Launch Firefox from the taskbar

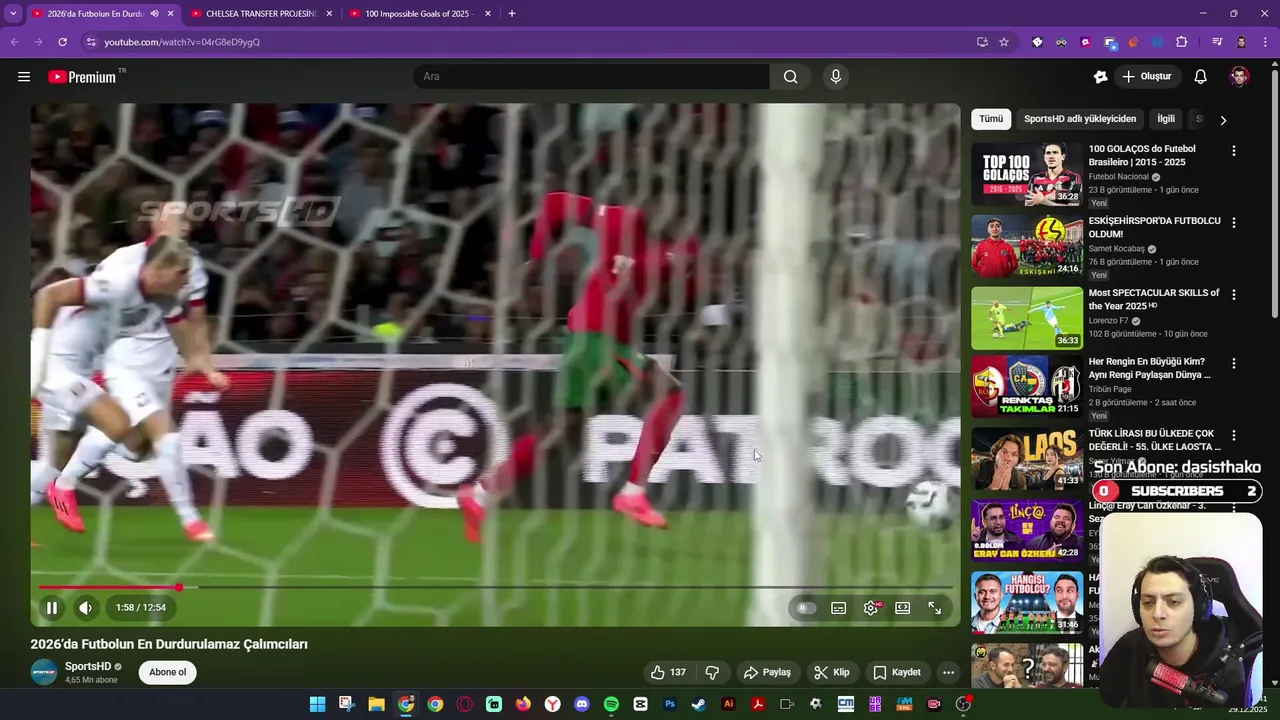click(x=523, y=704)
